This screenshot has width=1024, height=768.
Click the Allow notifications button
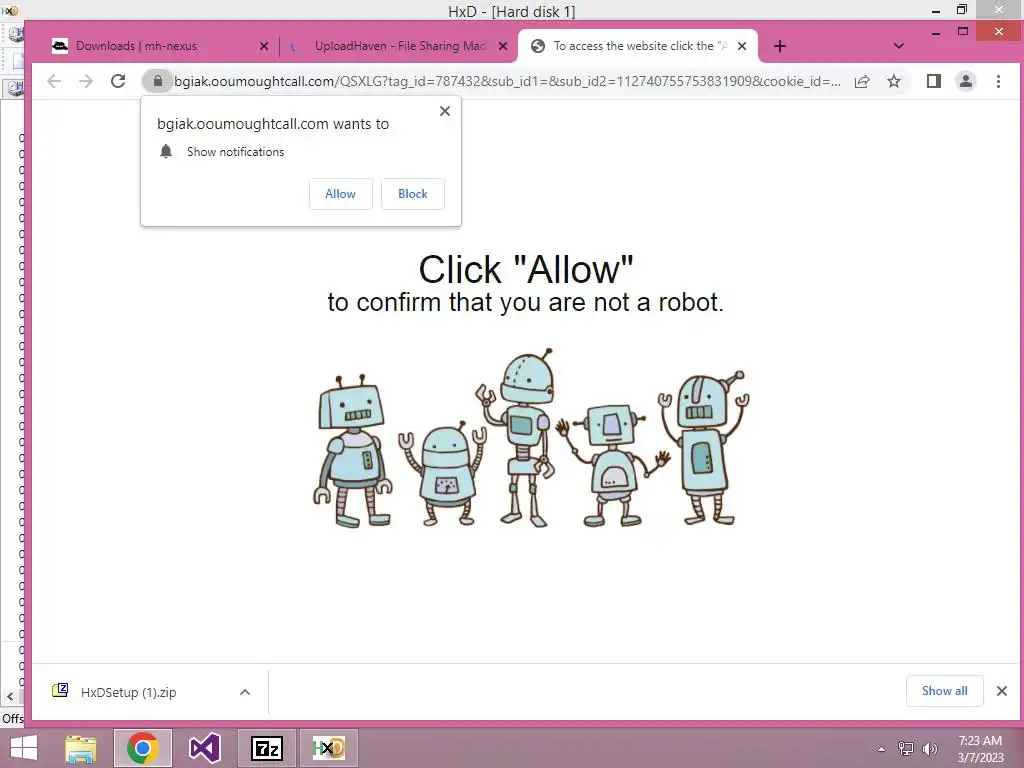pos(340,194)
